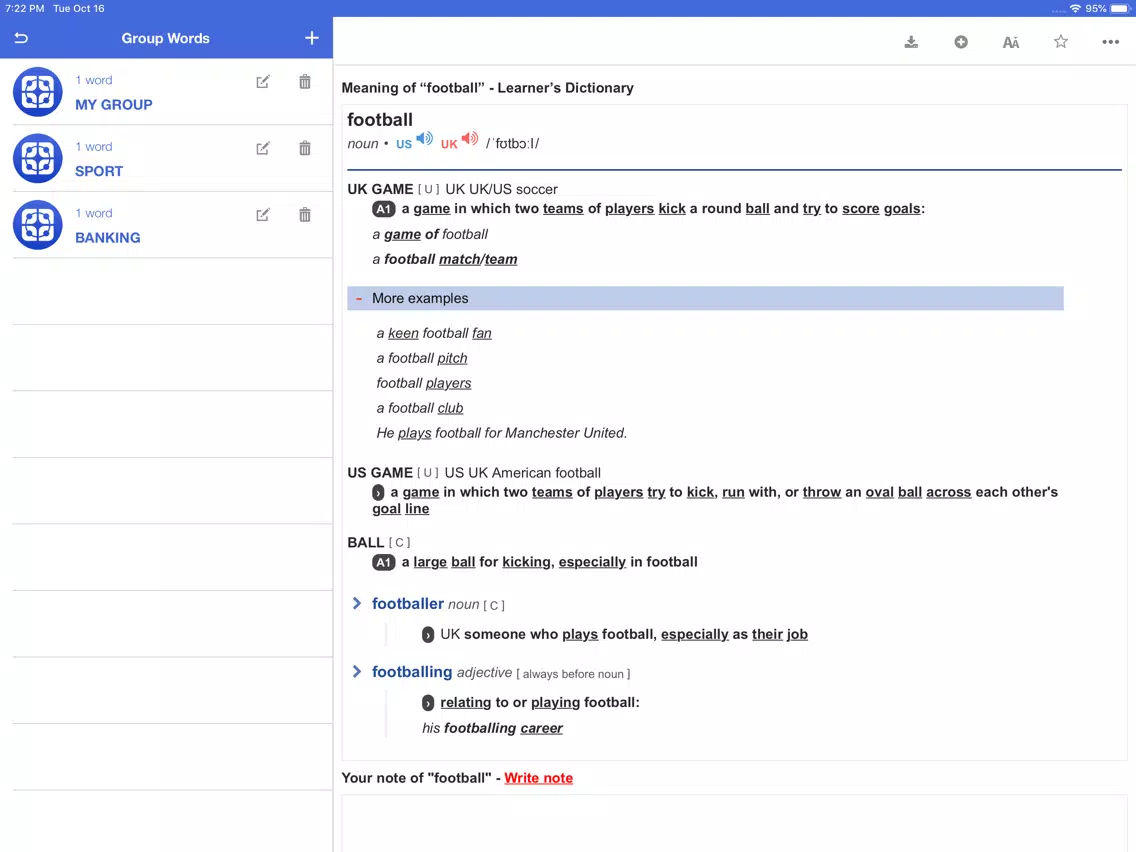Viewport: 1136px width, 852px height.
Task: Download the football entry
Action: (x=911, y=42)
